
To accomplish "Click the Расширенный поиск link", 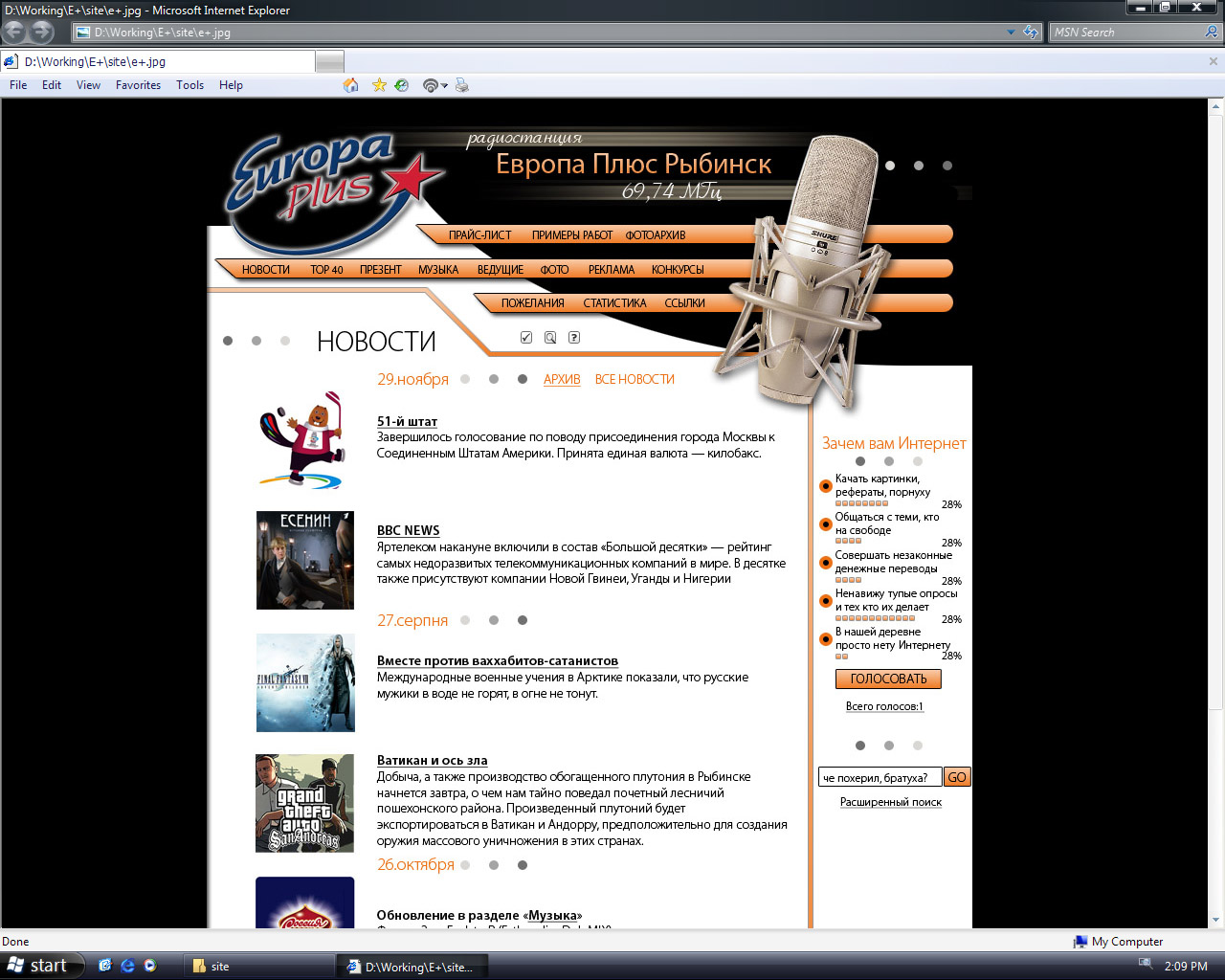I will click(891, 803).
